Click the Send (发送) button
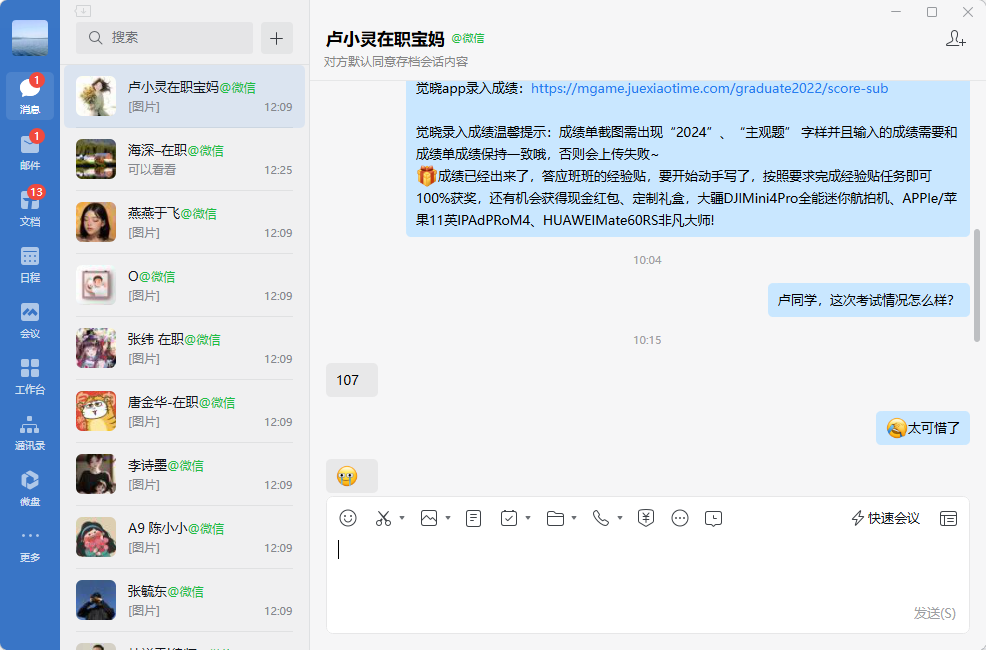 [x=934, y=613]
